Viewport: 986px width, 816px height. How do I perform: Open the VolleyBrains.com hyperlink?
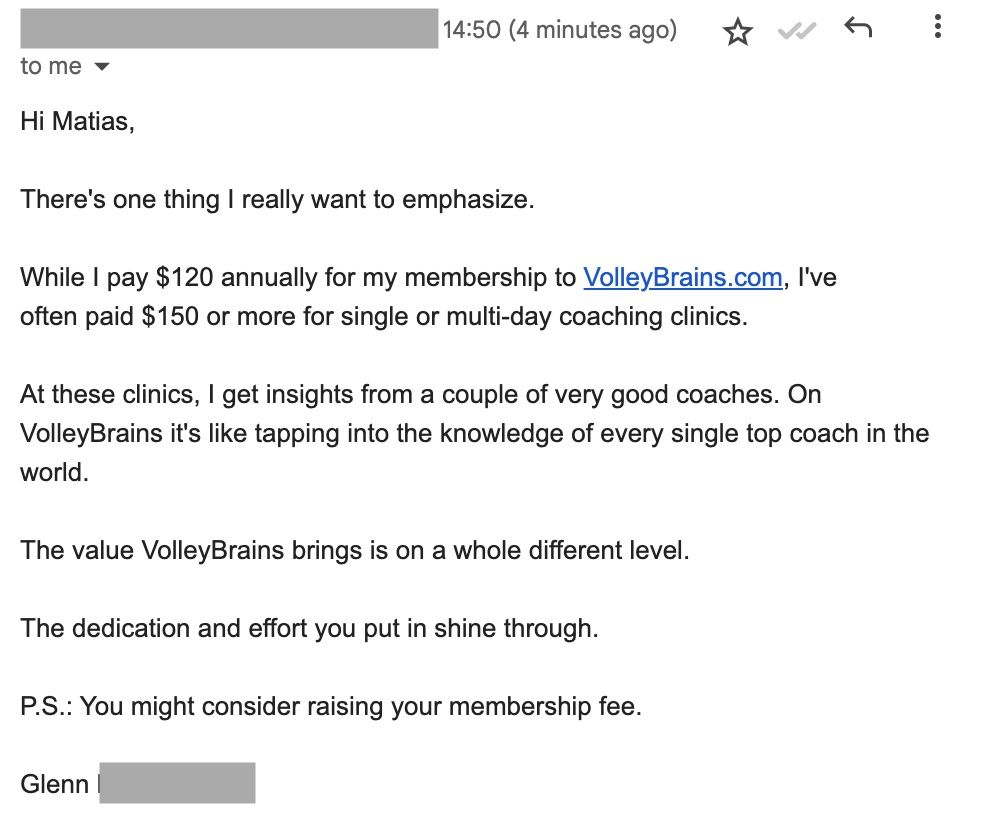[683, 277]
